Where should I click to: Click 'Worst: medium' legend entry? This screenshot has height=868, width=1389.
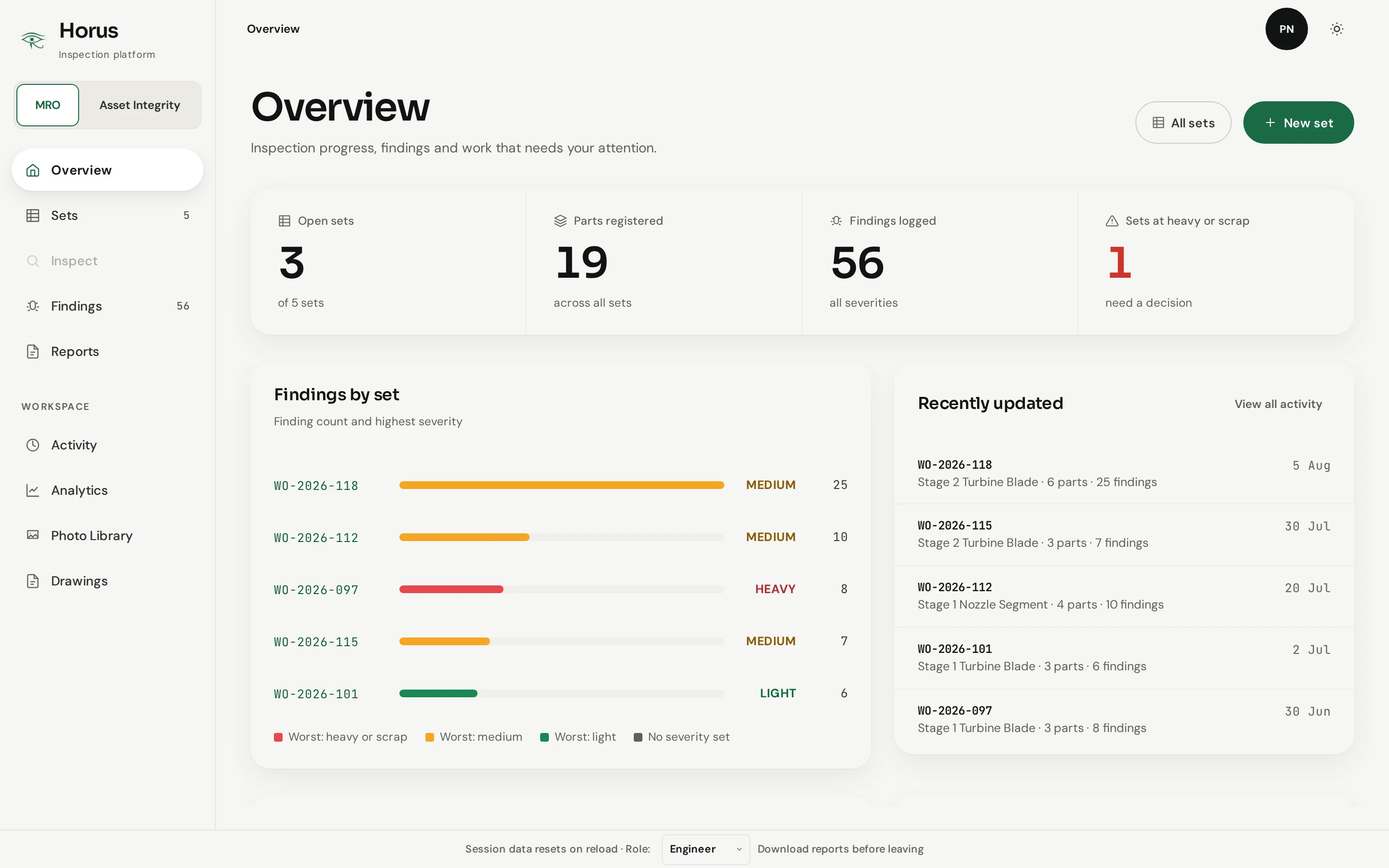[x=474, y=737]
